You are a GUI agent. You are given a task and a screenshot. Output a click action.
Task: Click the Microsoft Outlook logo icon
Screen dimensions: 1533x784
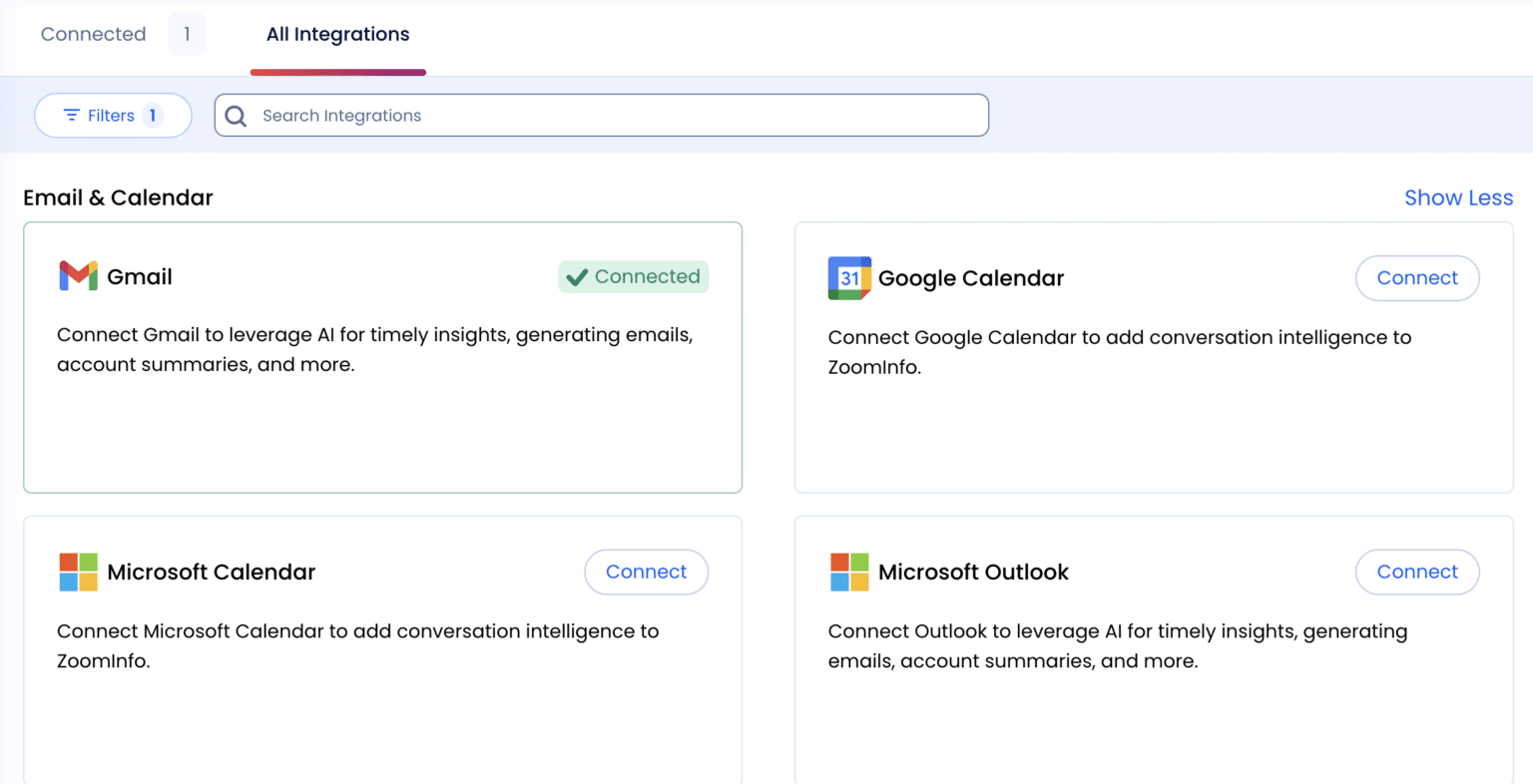849,572
